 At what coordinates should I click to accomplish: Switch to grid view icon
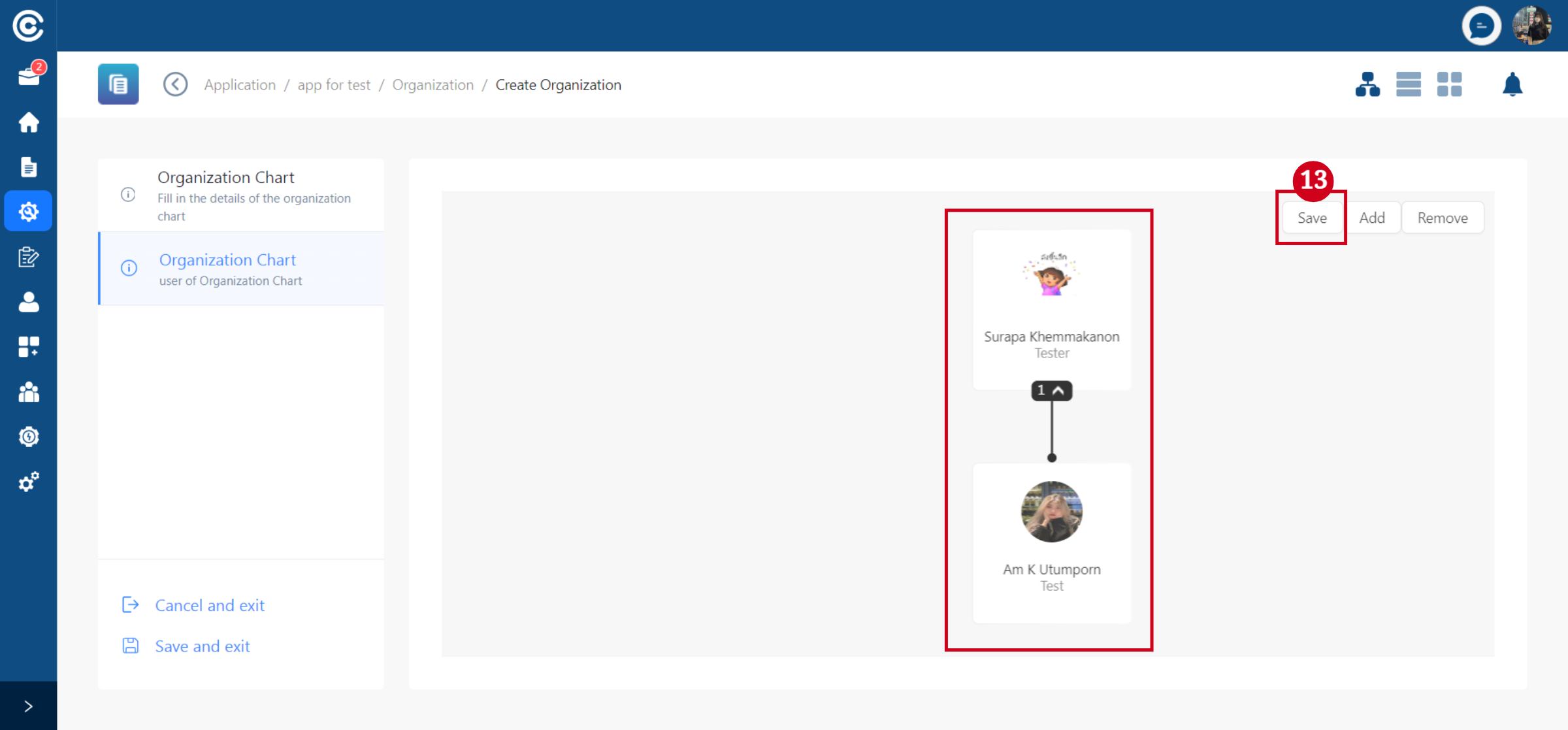[1449, 84]
